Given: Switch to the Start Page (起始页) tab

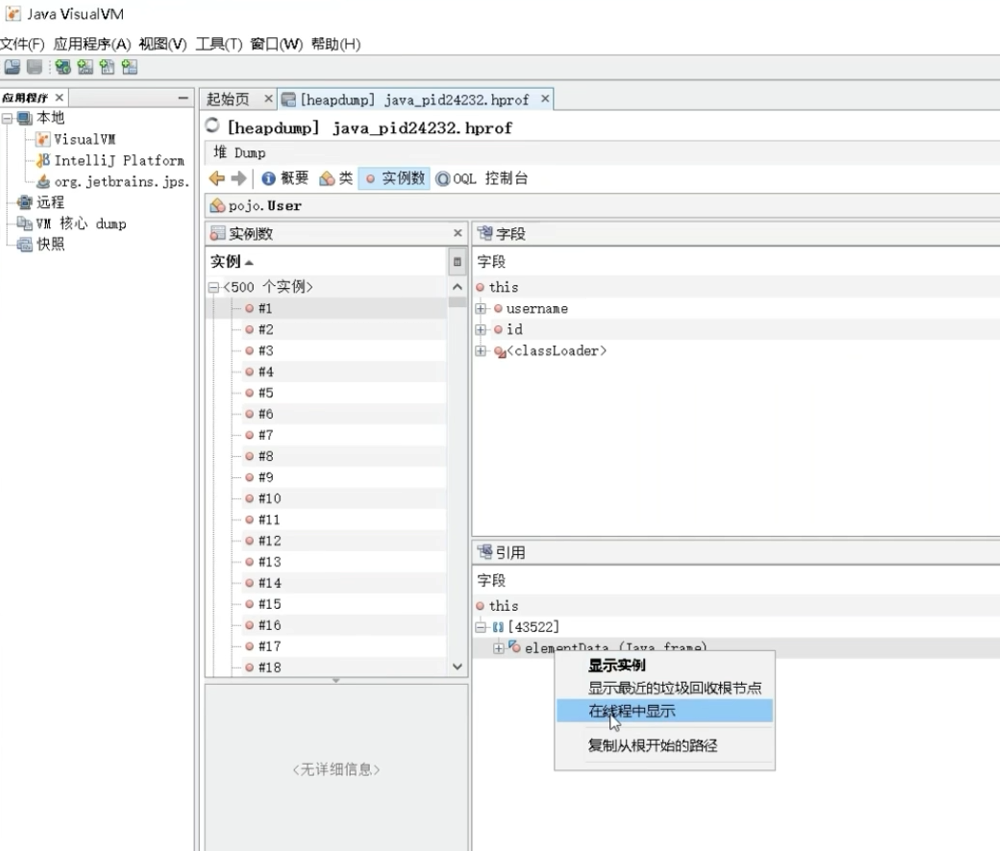Looking at the screenshot, I should 228,99.
